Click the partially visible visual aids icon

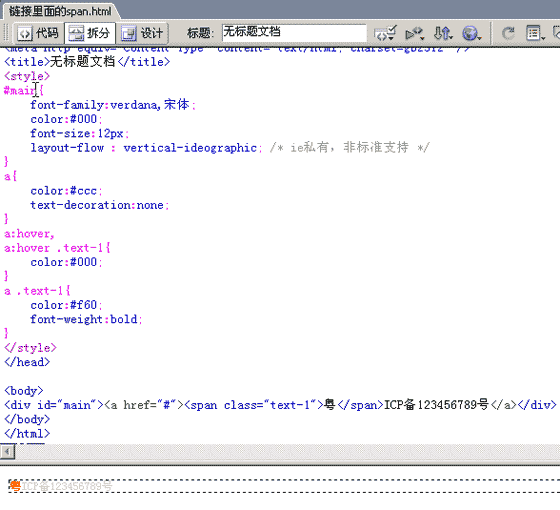[556, 33]
